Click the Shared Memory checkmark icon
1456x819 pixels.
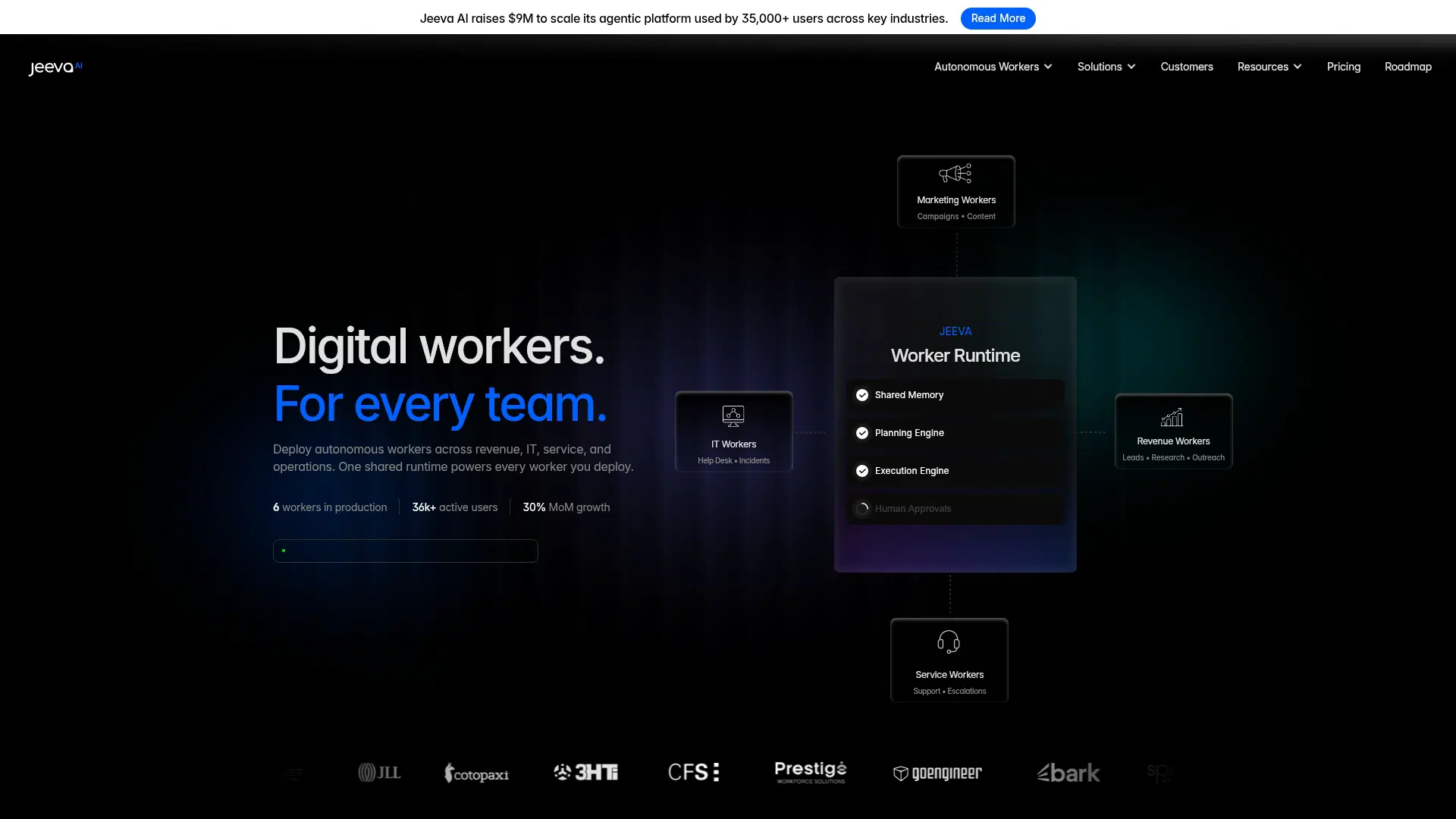(862, 395)
